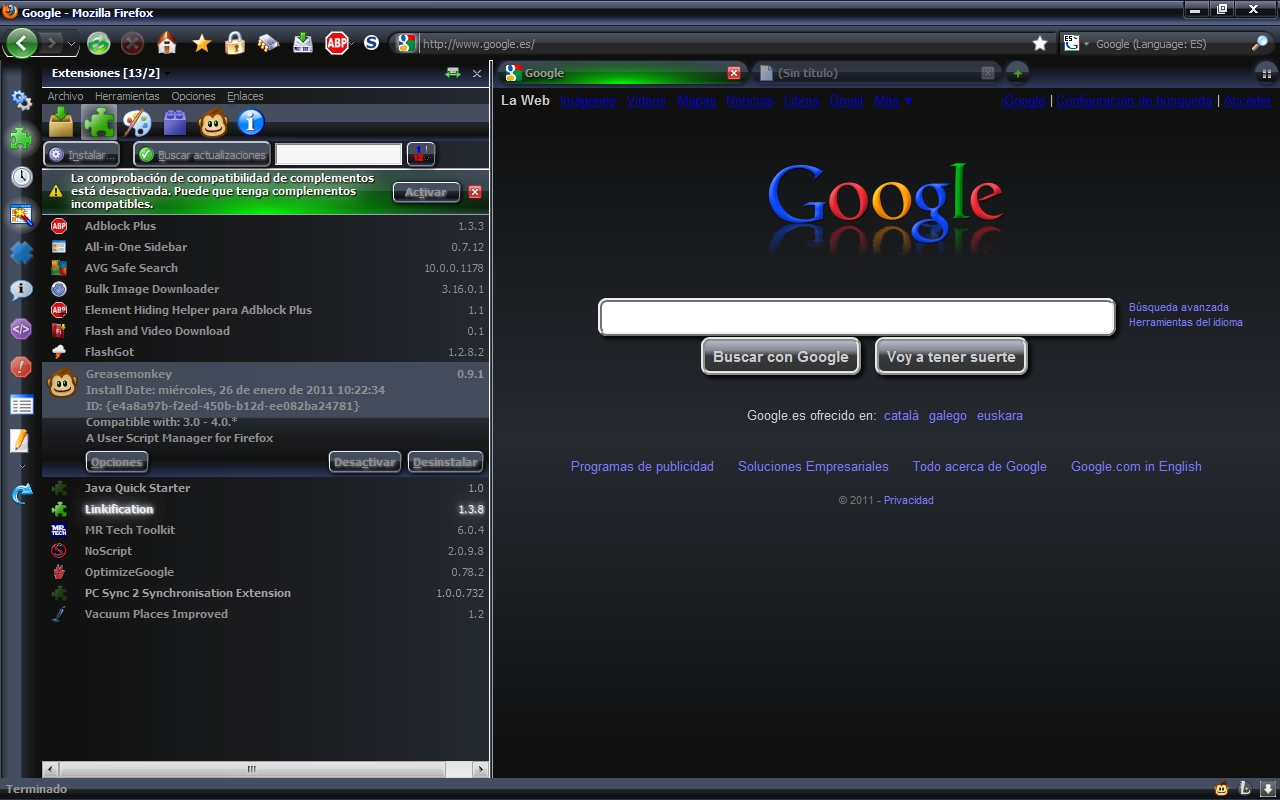Open the Extensiones sidebar title dropdown
Screen dimensions: 1280x800
click(x=167, y=73)
